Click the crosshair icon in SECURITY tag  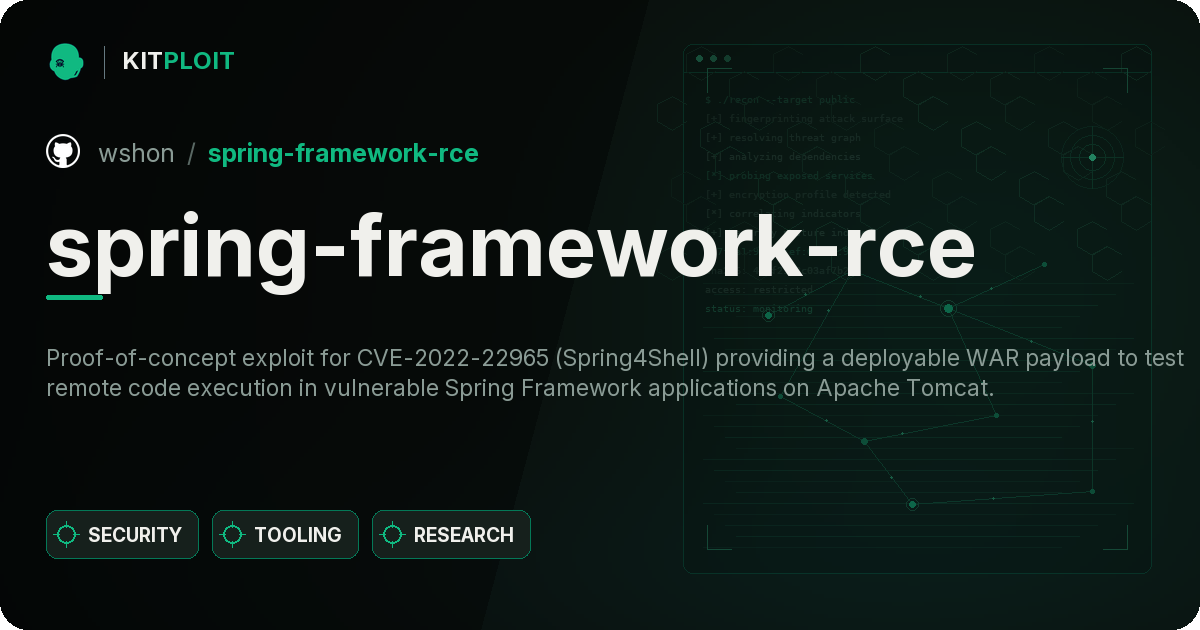pos(67,535)
